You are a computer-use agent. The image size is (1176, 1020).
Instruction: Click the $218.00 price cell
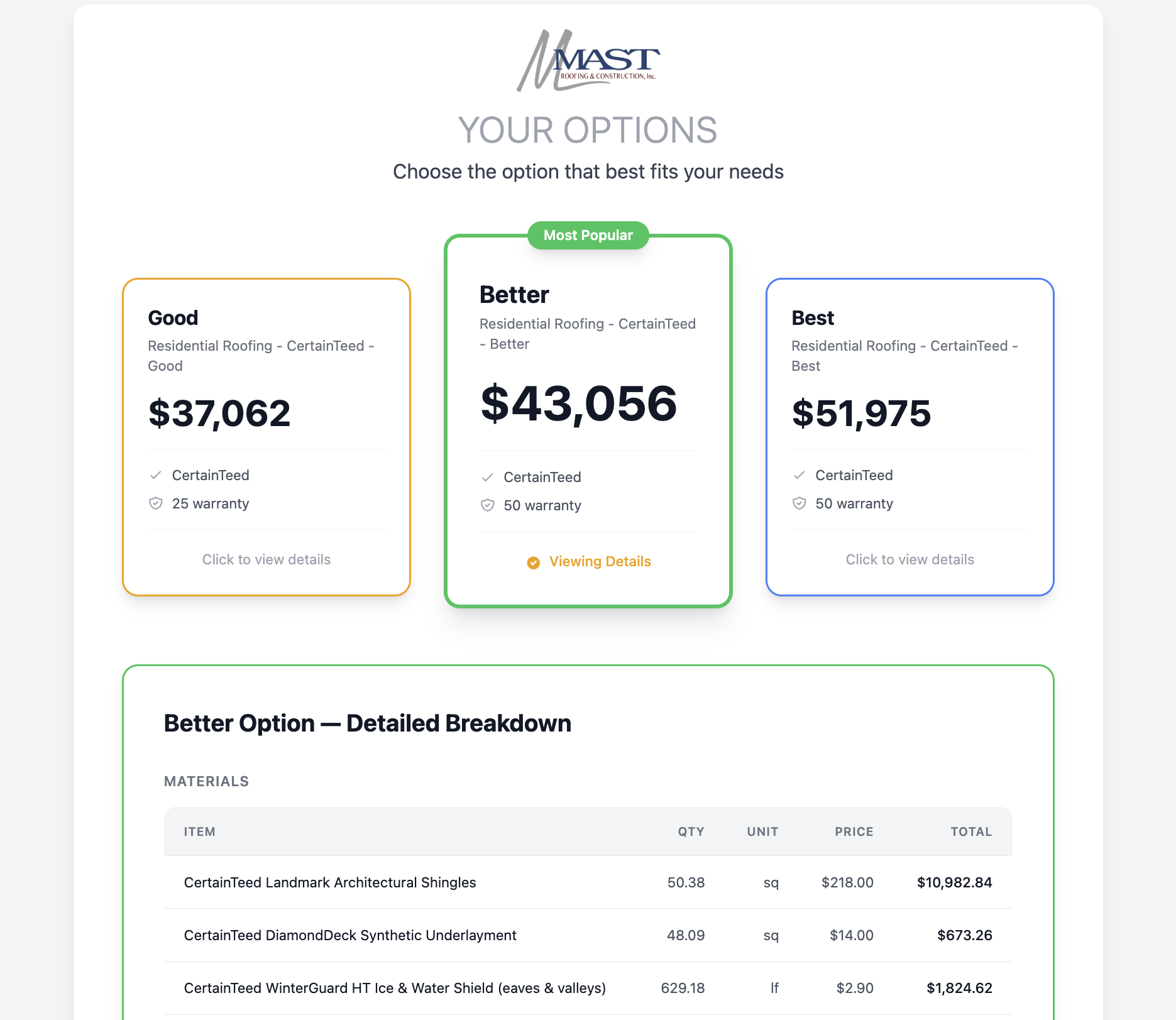847,882
